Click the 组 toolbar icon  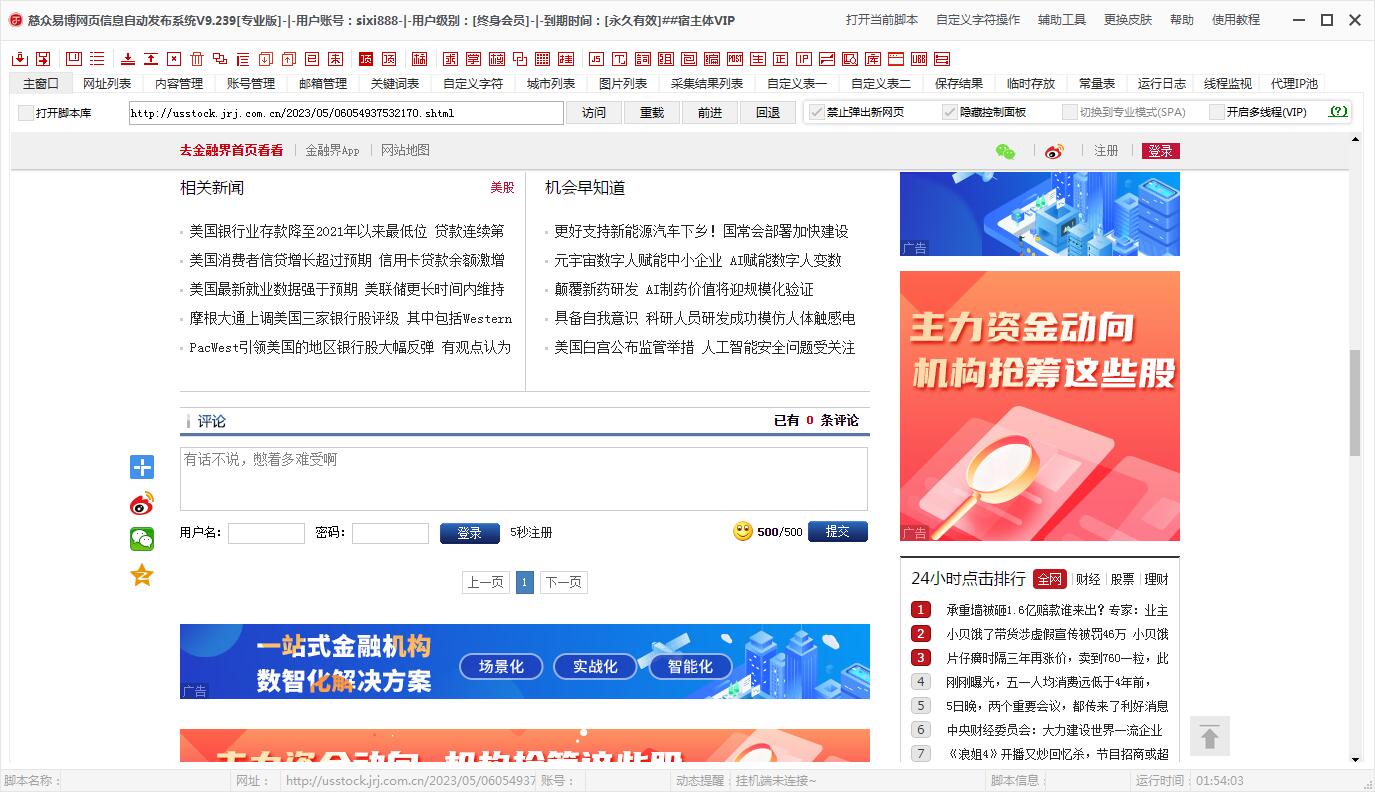666,59
